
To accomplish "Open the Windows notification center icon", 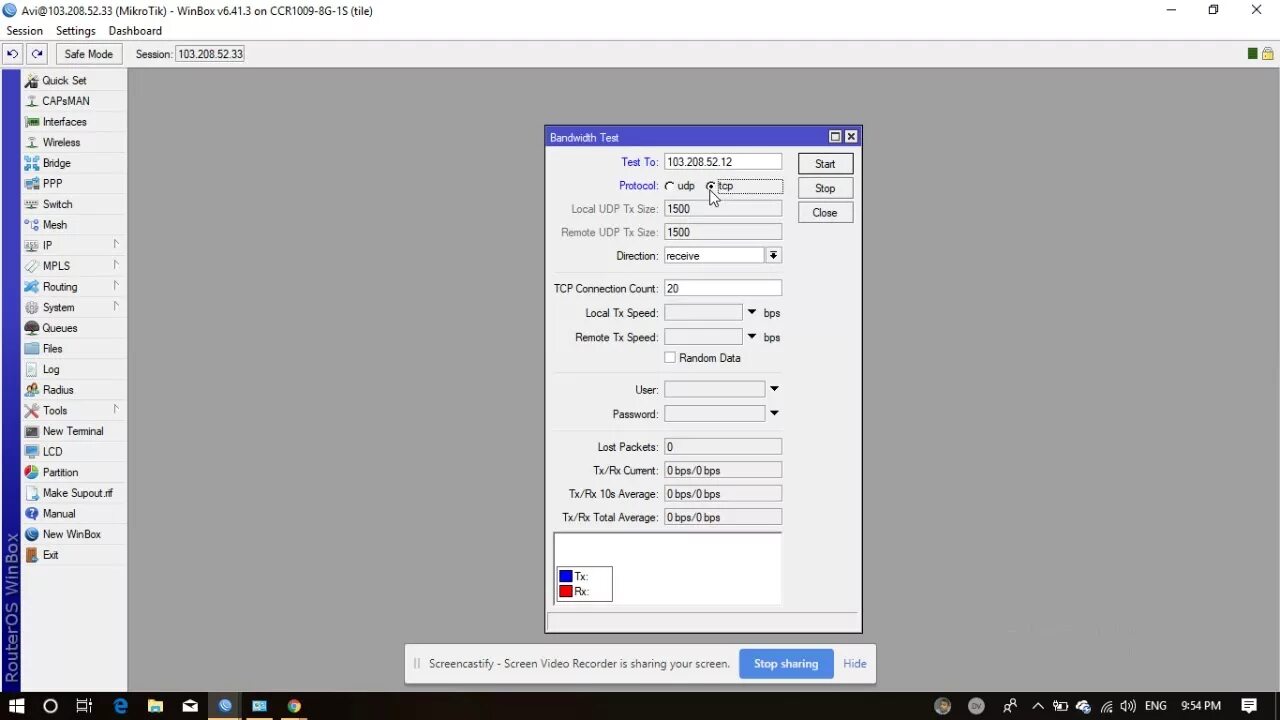I will [x=1249, y=706].
